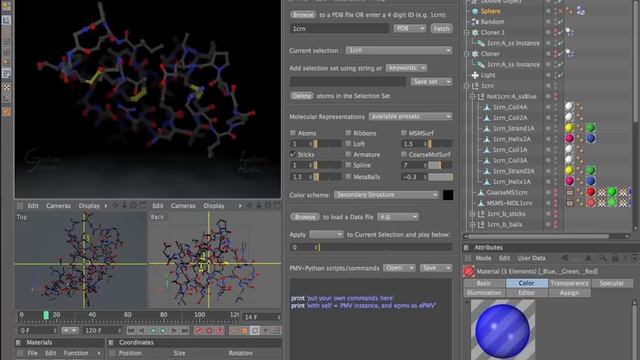Viewport: 640px width, 360px height.
Task: Click the maximize icon of the Top viewport
Action: (x=142, y=205)
